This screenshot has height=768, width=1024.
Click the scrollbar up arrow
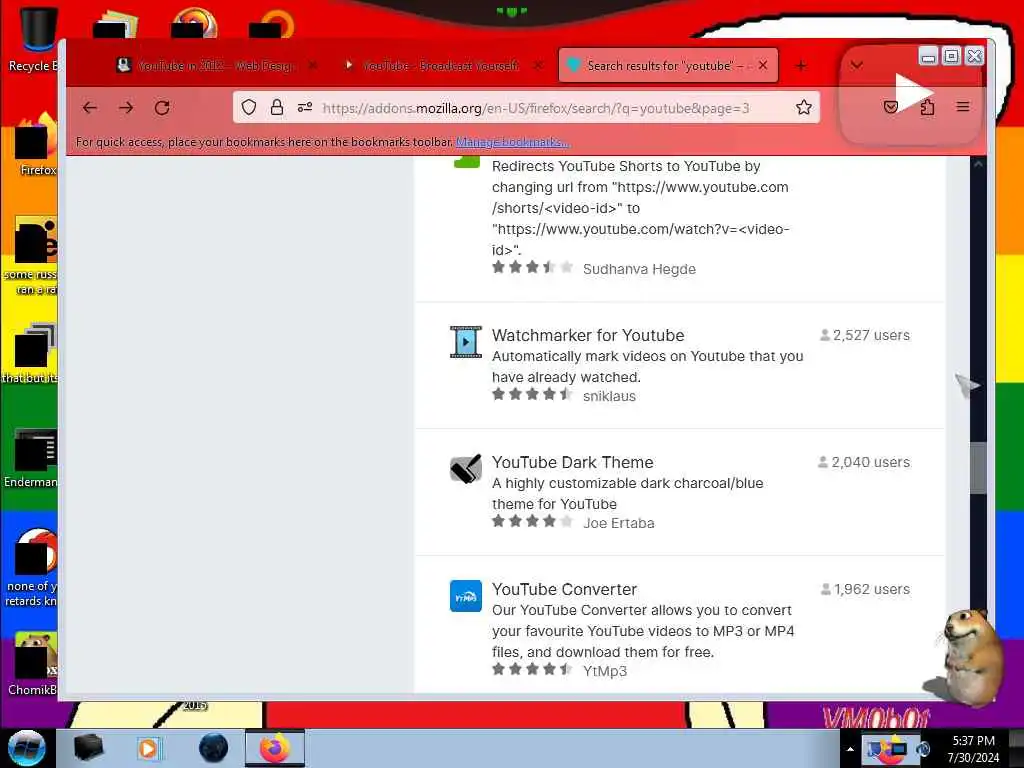pyautogui.click(x=978, y=165)
